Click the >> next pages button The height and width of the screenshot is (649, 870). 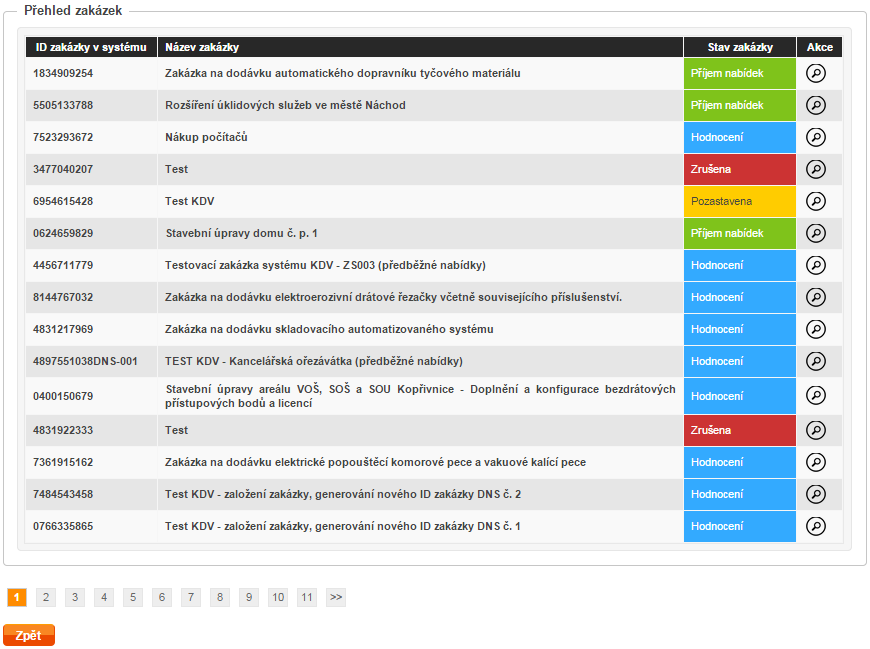click(336, 597)
